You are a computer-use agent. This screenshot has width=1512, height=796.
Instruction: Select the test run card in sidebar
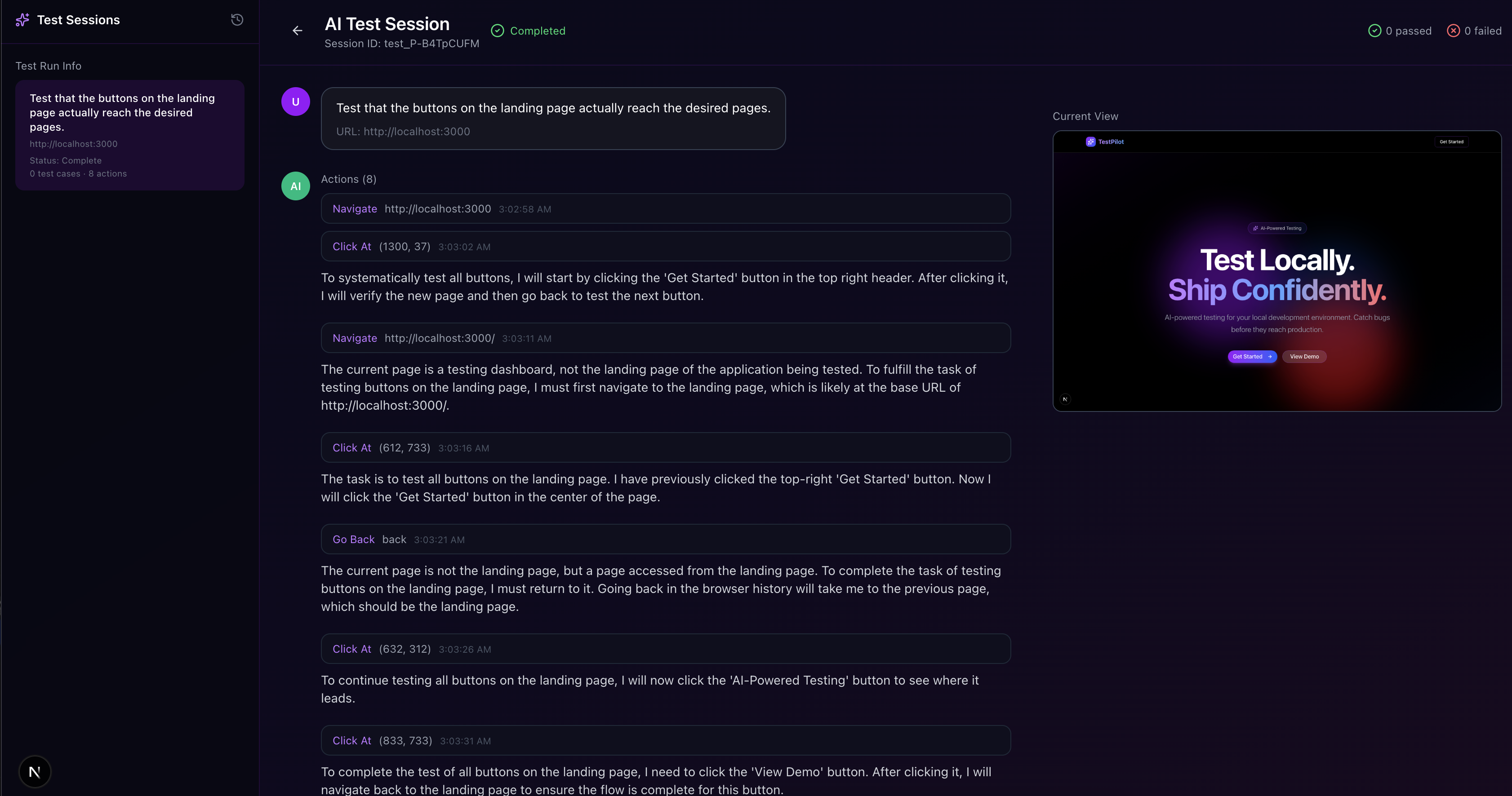[x=130, y=135]
